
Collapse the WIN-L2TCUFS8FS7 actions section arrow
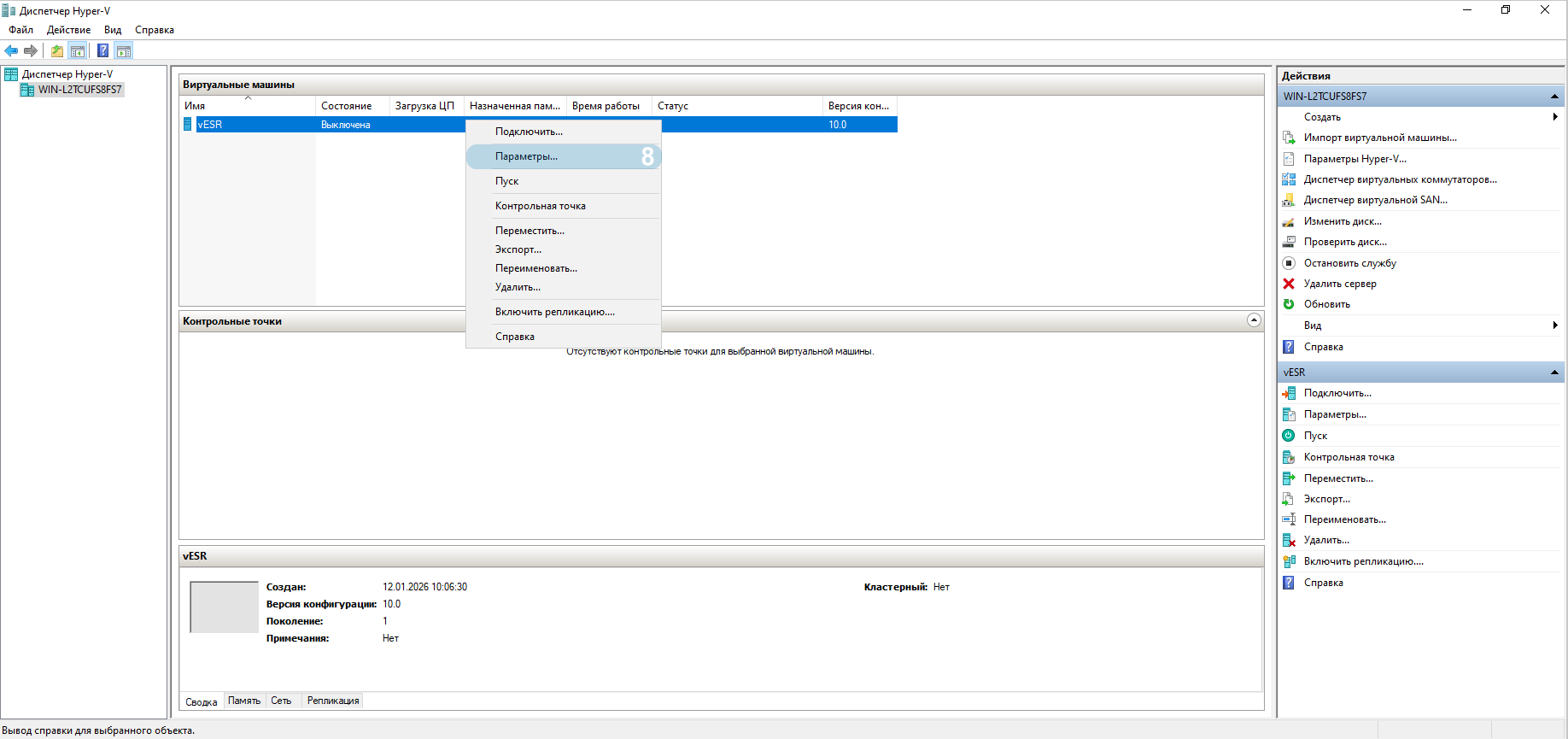tap(1554, 97)
